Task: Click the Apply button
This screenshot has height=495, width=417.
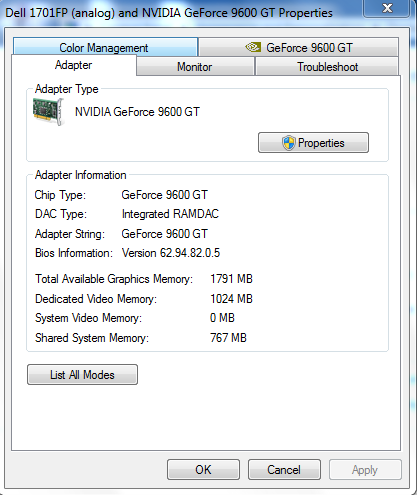Action: [x=365, y=470]
